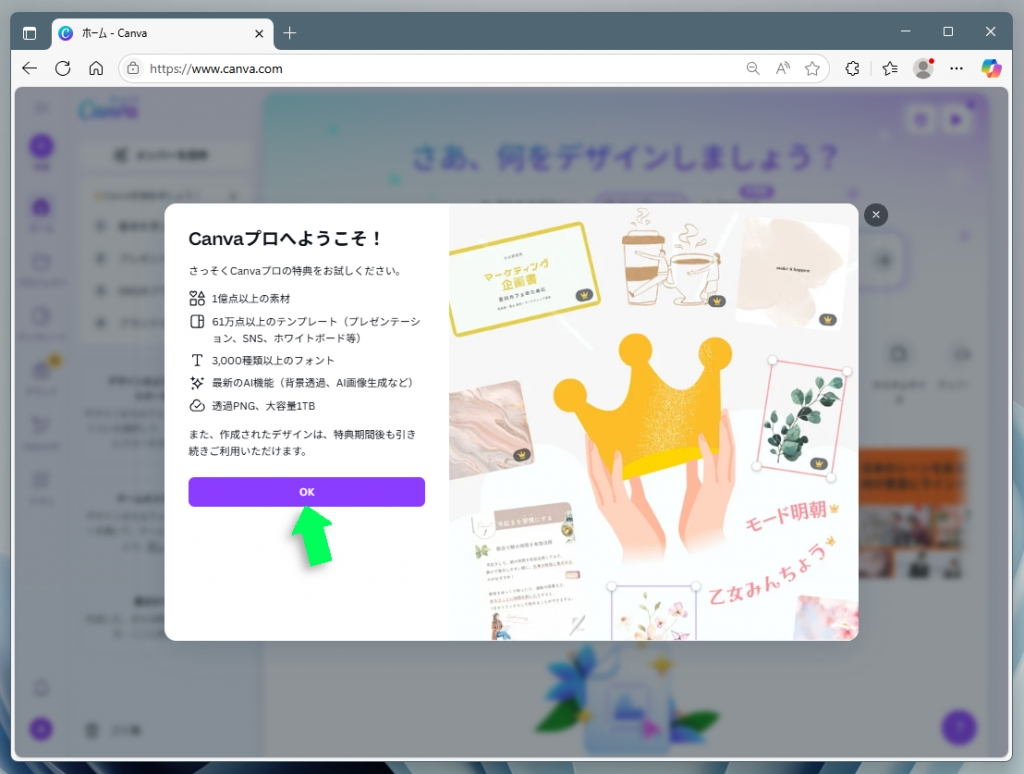This screenshot has width=1024, height=774.
Task: Refresh the Canva homepage
Action: click(63, 68)
